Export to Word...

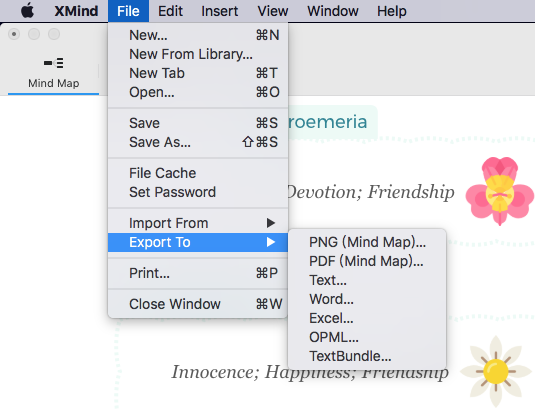click(x=367, y=299)
